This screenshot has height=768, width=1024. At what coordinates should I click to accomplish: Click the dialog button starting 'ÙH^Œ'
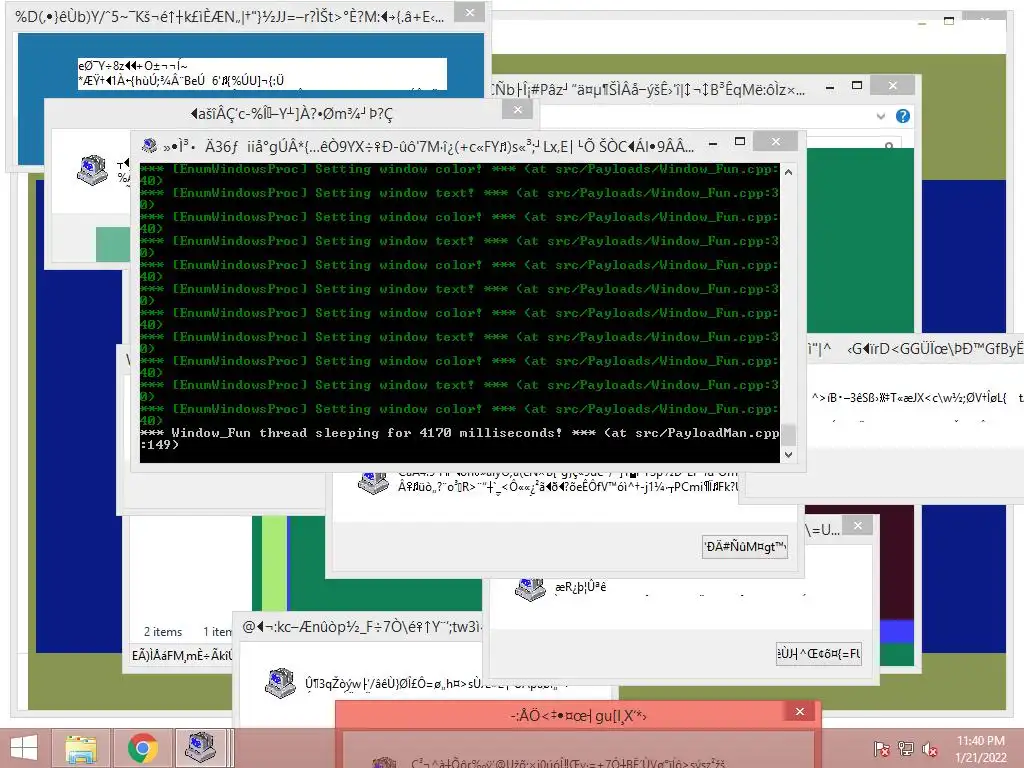tap(818, 653)
